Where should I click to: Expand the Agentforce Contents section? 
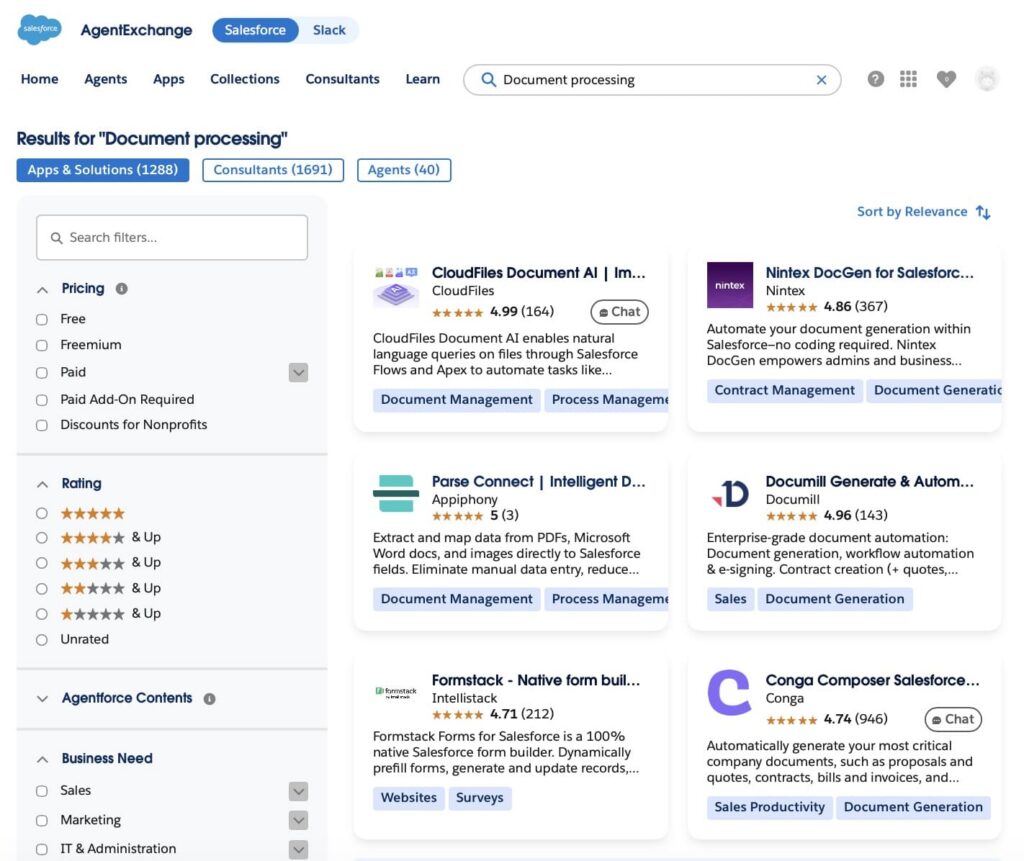coord(42,698)
